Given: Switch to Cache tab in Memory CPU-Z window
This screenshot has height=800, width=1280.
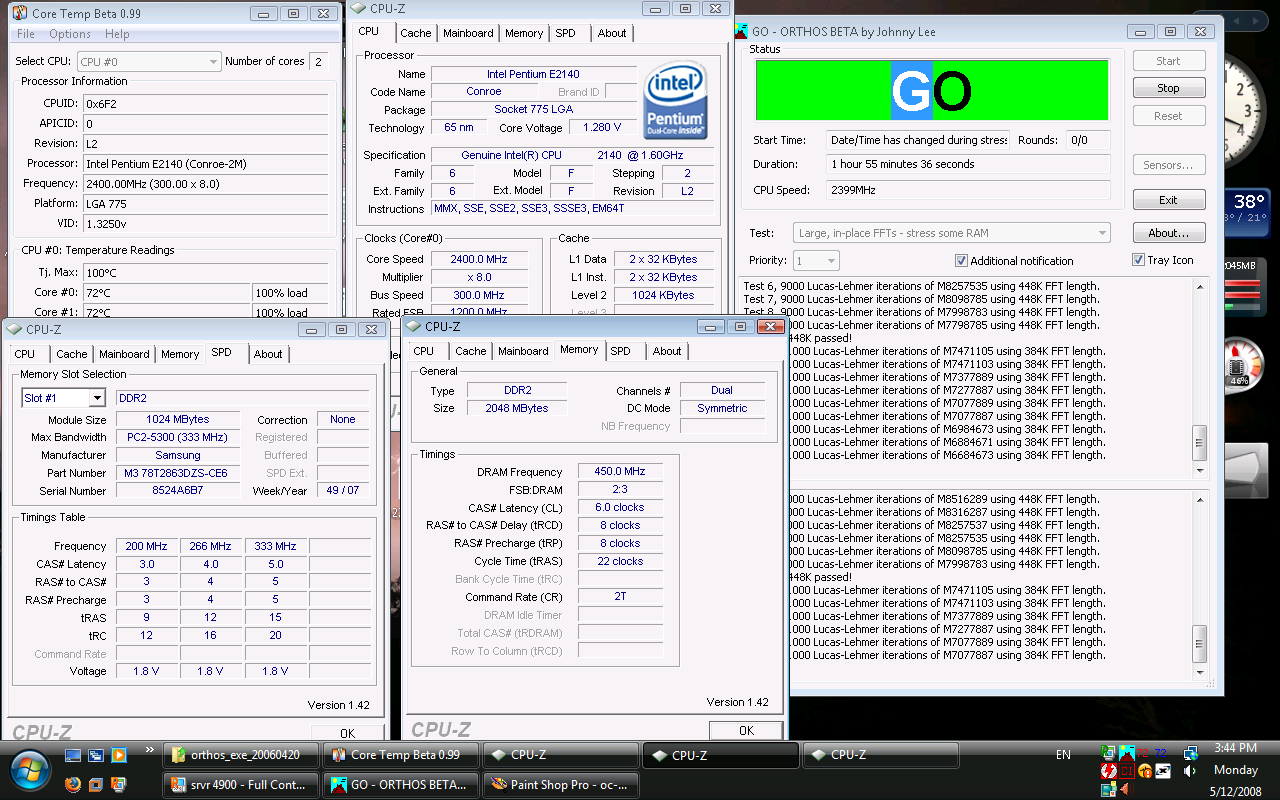Looking at the screenshot, I should [470, 351].
